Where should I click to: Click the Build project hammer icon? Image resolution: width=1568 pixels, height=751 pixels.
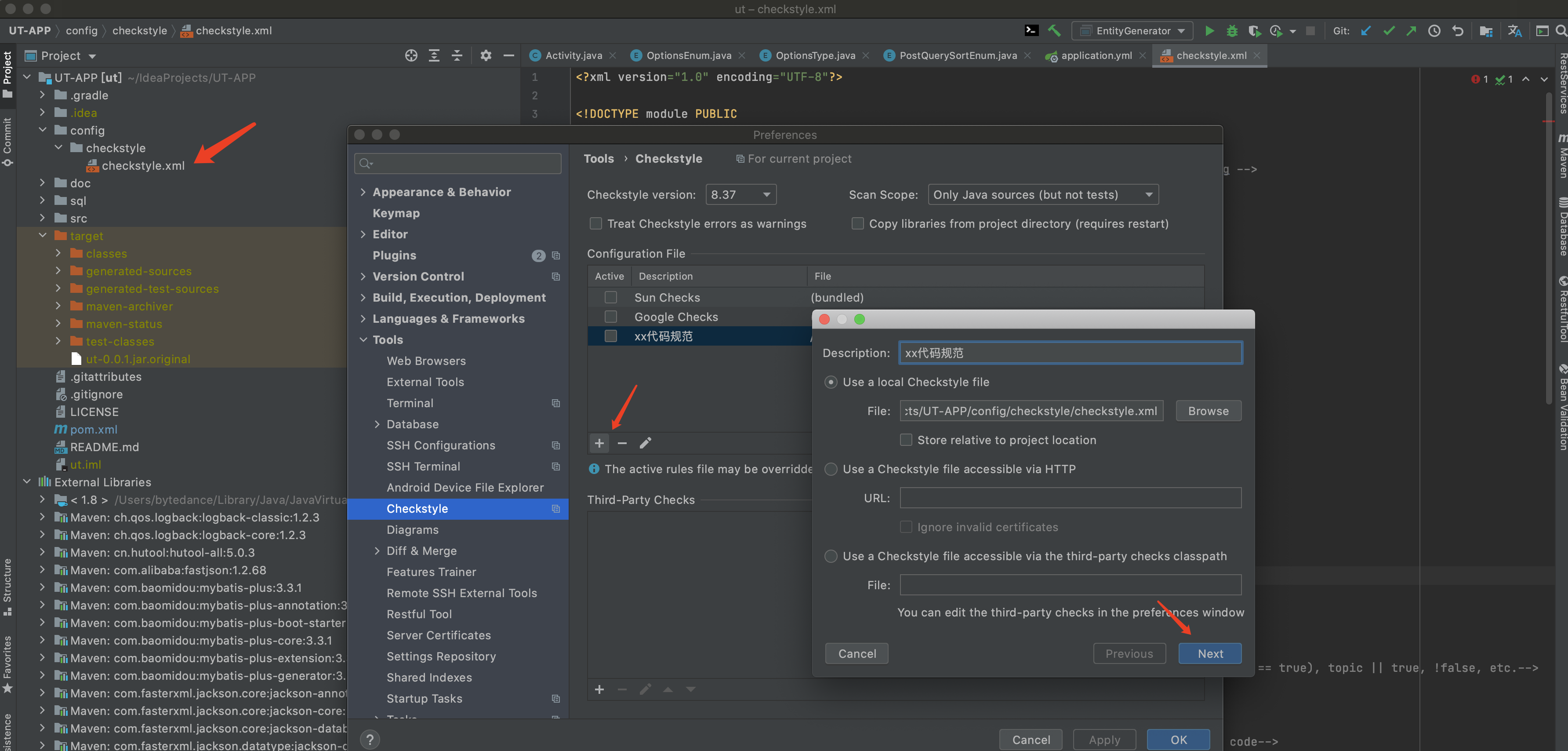[x=1054, y=30]
